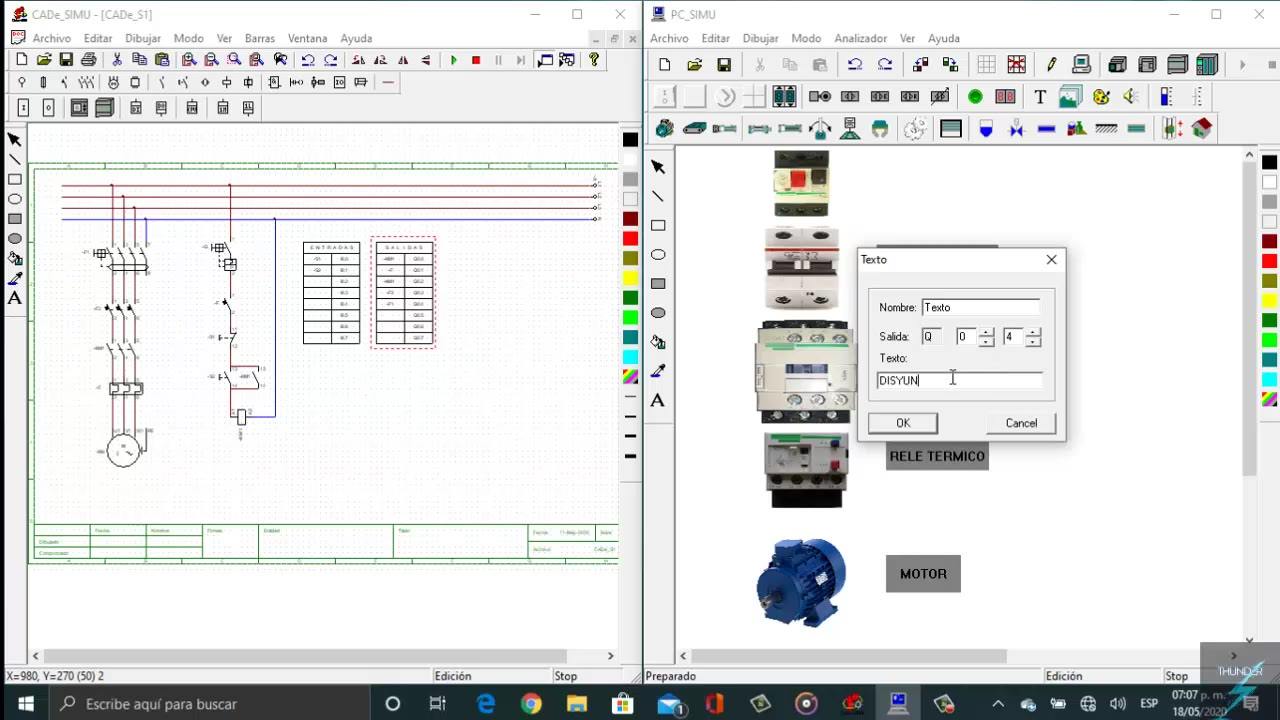
Task: Select the line tool in PC_SIMU
Action: pyautogui.click(x=658, y=196)
